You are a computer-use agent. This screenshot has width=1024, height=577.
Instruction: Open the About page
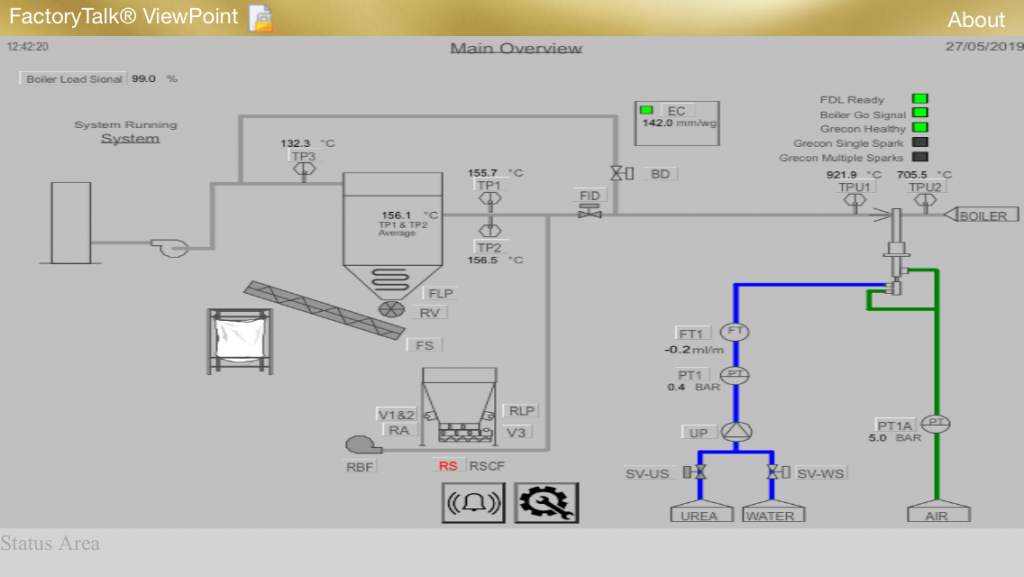tap(976, 20)
